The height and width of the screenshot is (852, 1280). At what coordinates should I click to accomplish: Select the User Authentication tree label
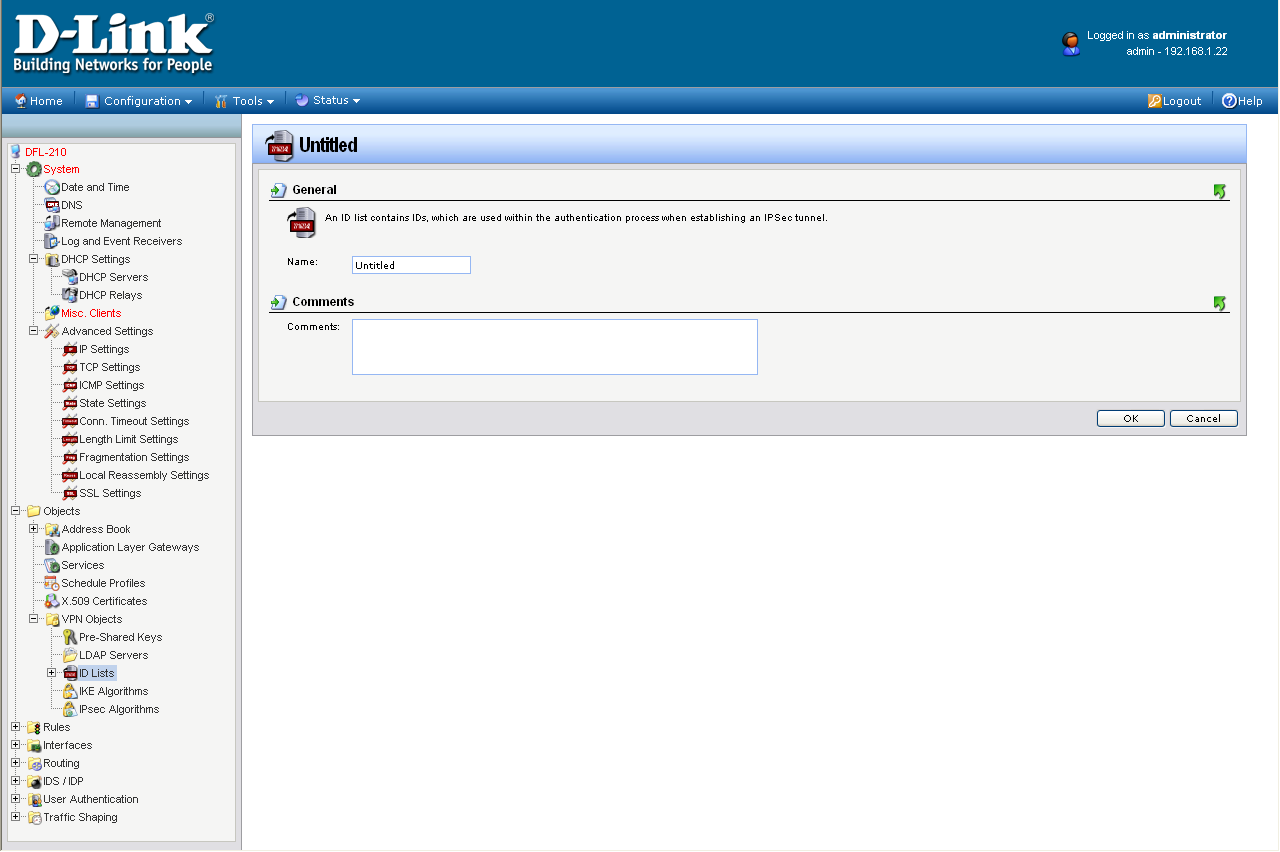pyautogui.click(x=91, y=799)
